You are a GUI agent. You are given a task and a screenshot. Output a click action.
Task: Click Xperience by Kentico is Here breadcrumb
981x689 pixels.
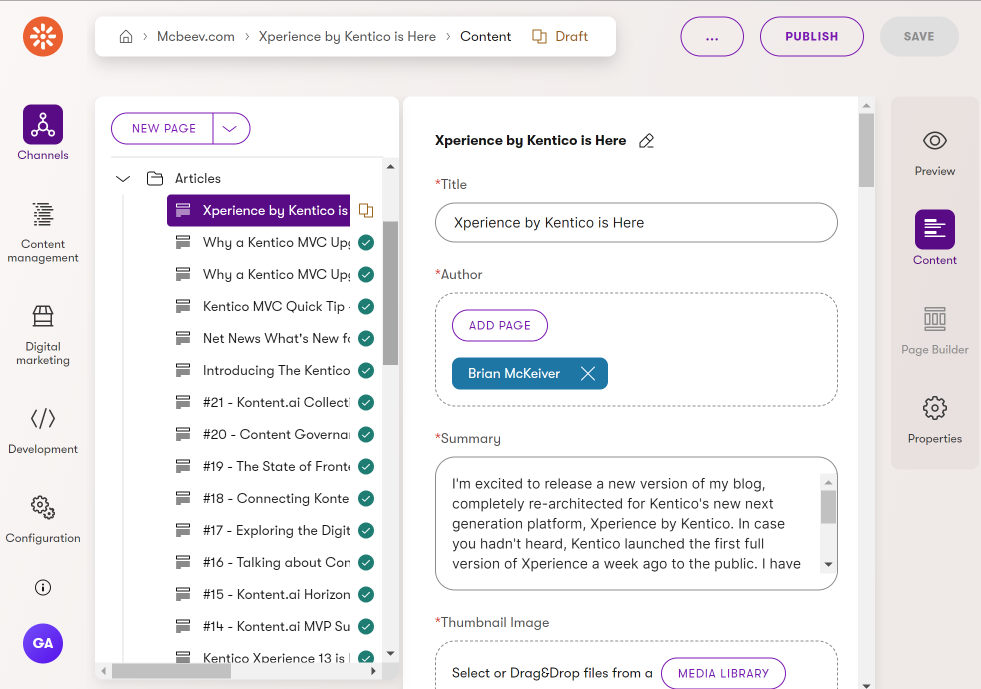pos(347,36)
